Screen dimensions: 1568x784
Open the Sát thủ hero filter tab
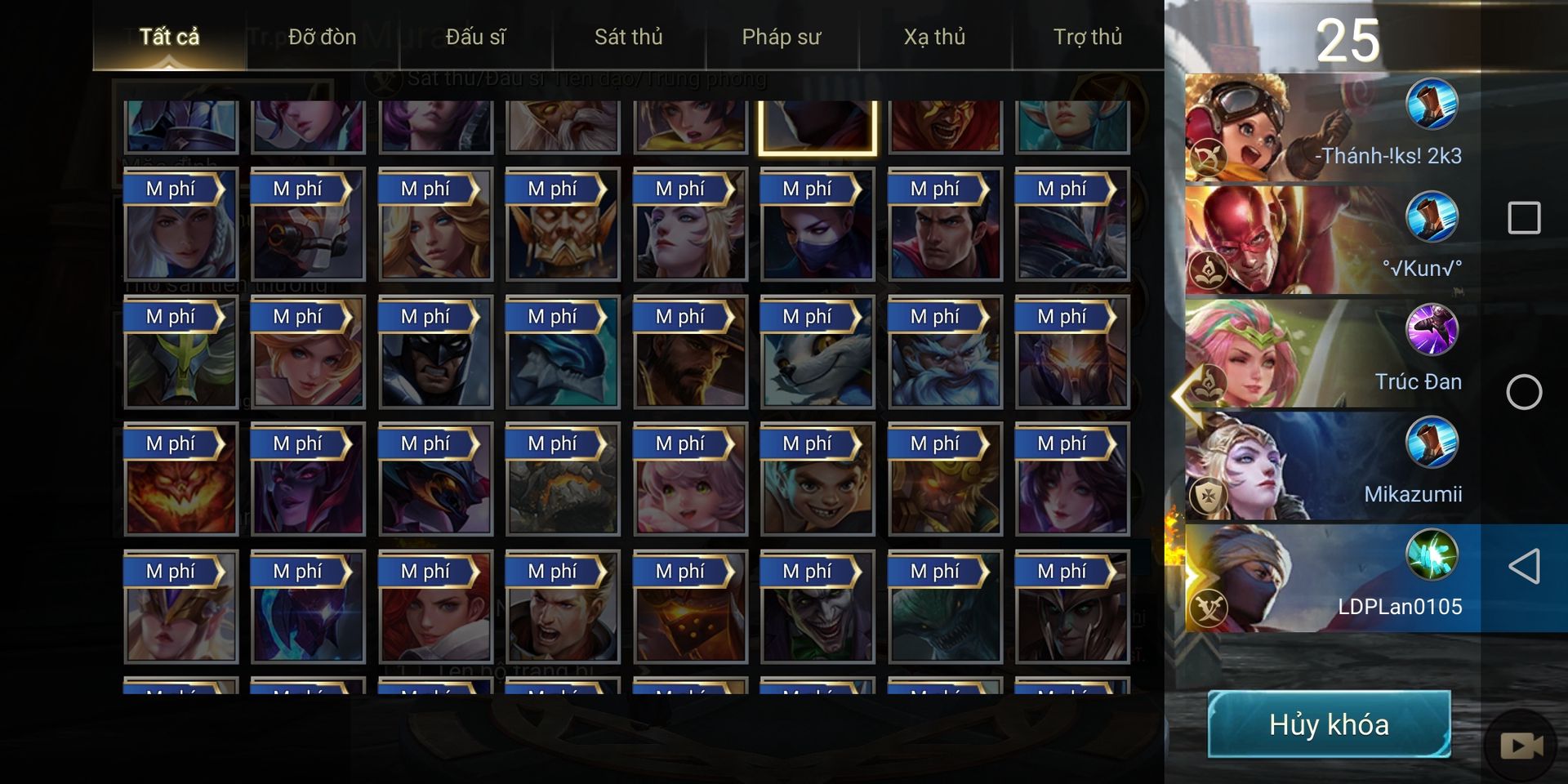coord(628,37)
